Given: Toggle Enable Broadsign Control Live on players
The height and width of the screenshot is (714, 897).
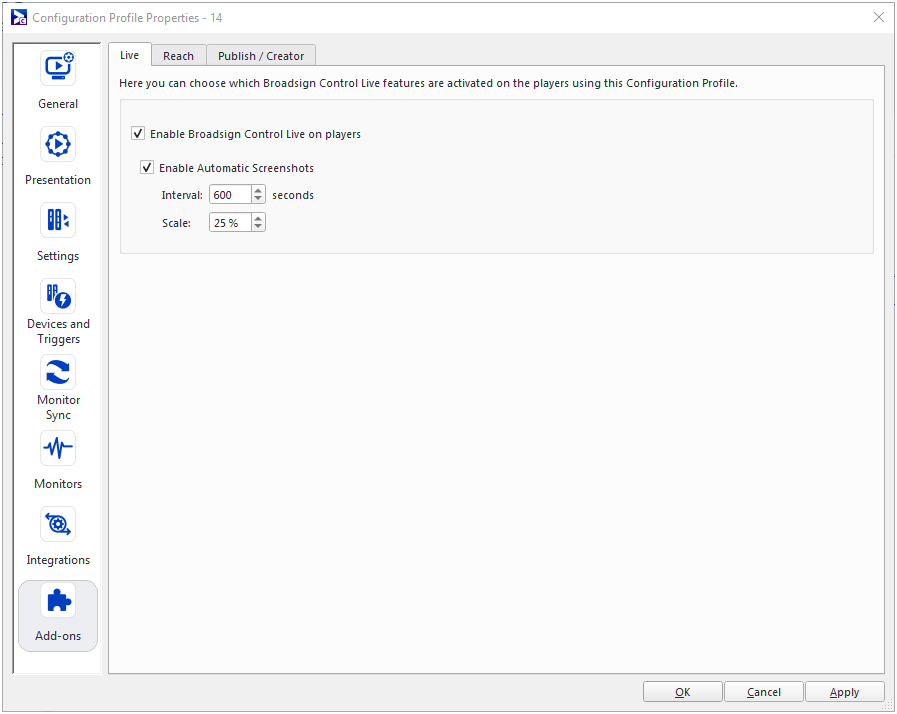Looking at the screenshot, I should 138,133.
